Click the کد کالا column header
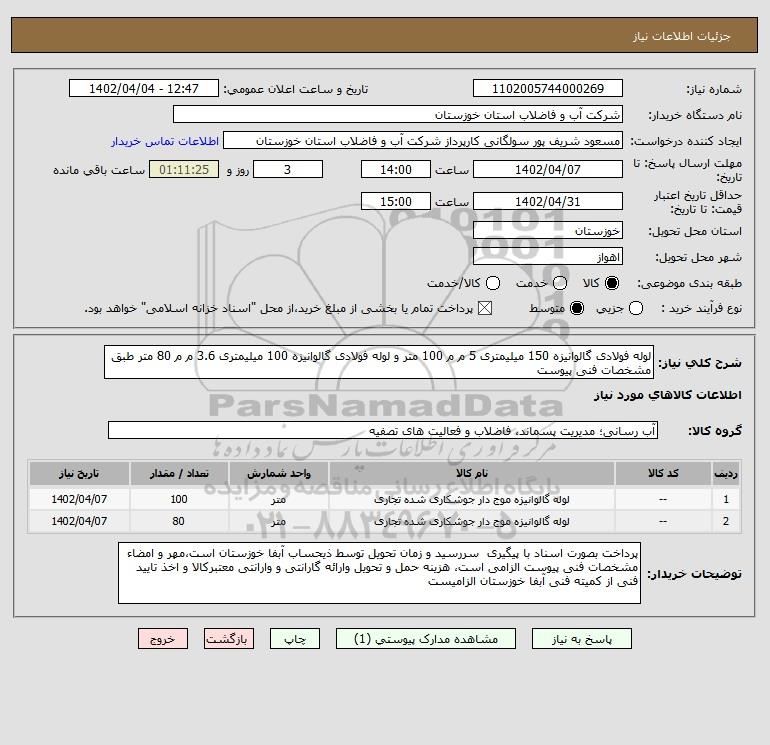 point(663,473)
